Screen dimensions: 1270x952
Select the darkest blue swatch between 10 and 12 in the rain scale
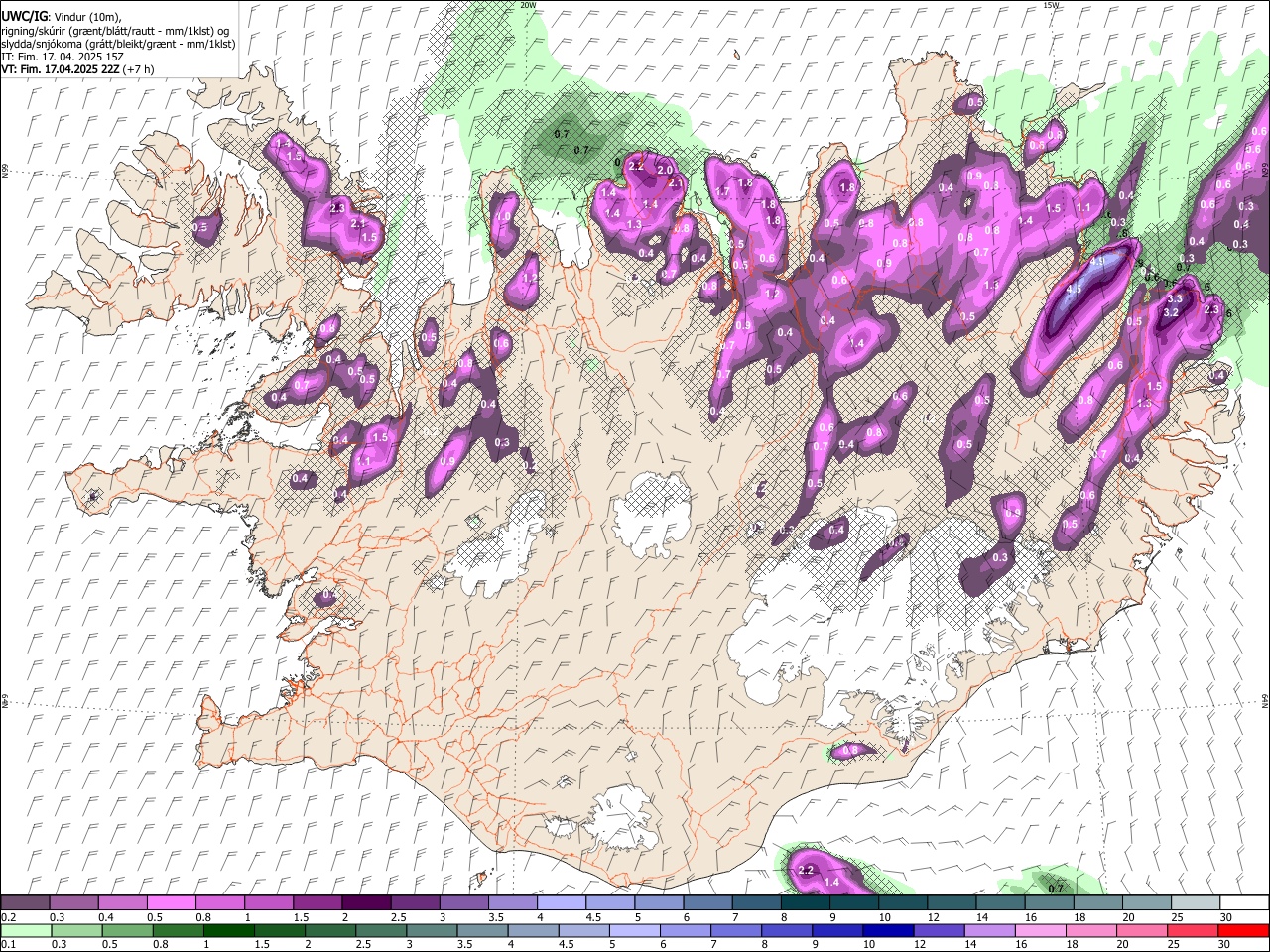(x=886, y=930)
